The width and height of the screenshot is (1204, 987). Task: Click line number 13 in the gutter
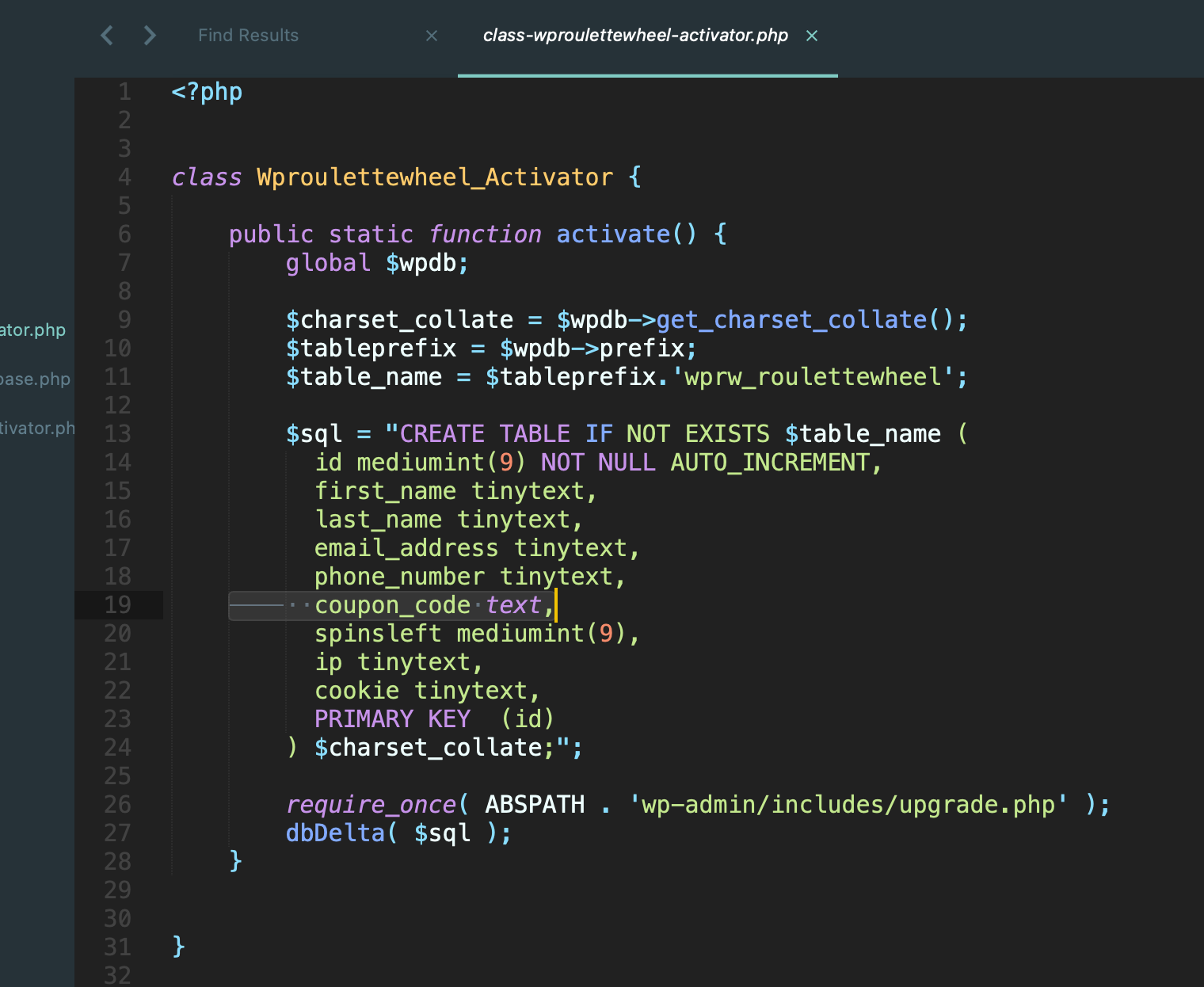pyautogui.click(x=117, y=433)
